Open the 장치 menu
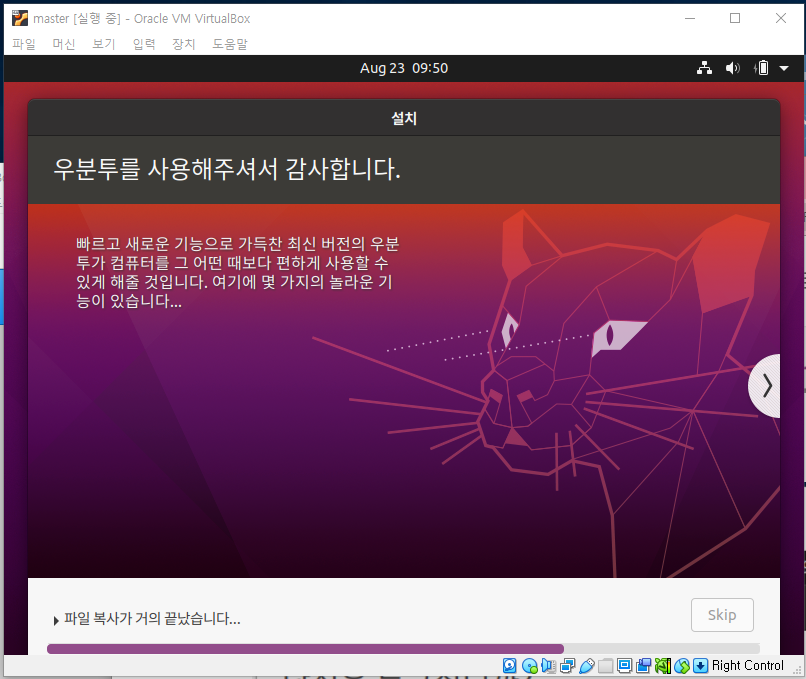Screen dimensions: 806x679 [x=184, y=44]
